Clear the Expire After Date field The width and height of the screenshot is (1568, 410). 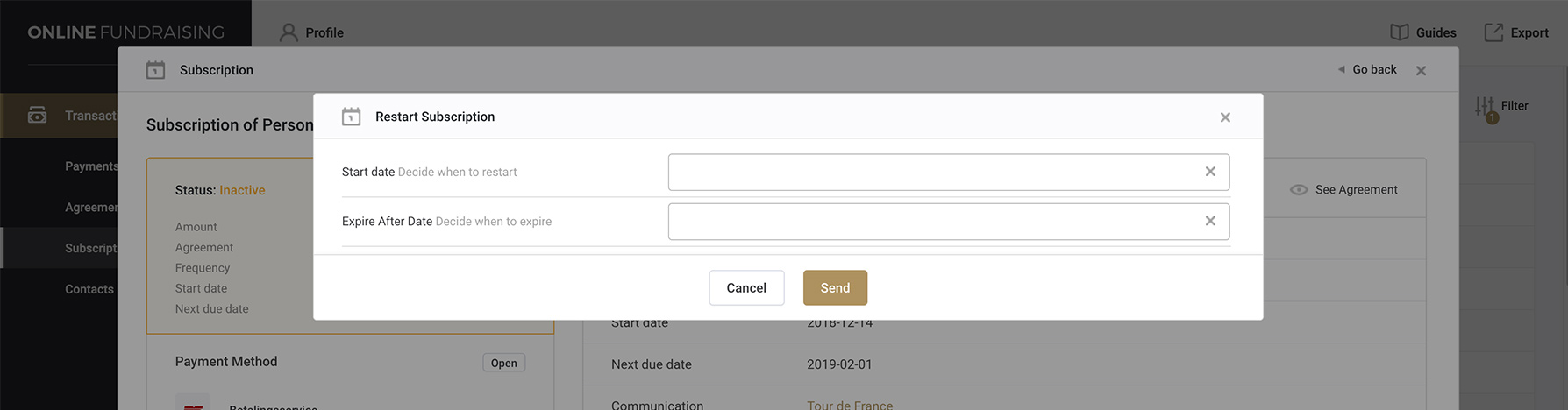pos(1210,221)
